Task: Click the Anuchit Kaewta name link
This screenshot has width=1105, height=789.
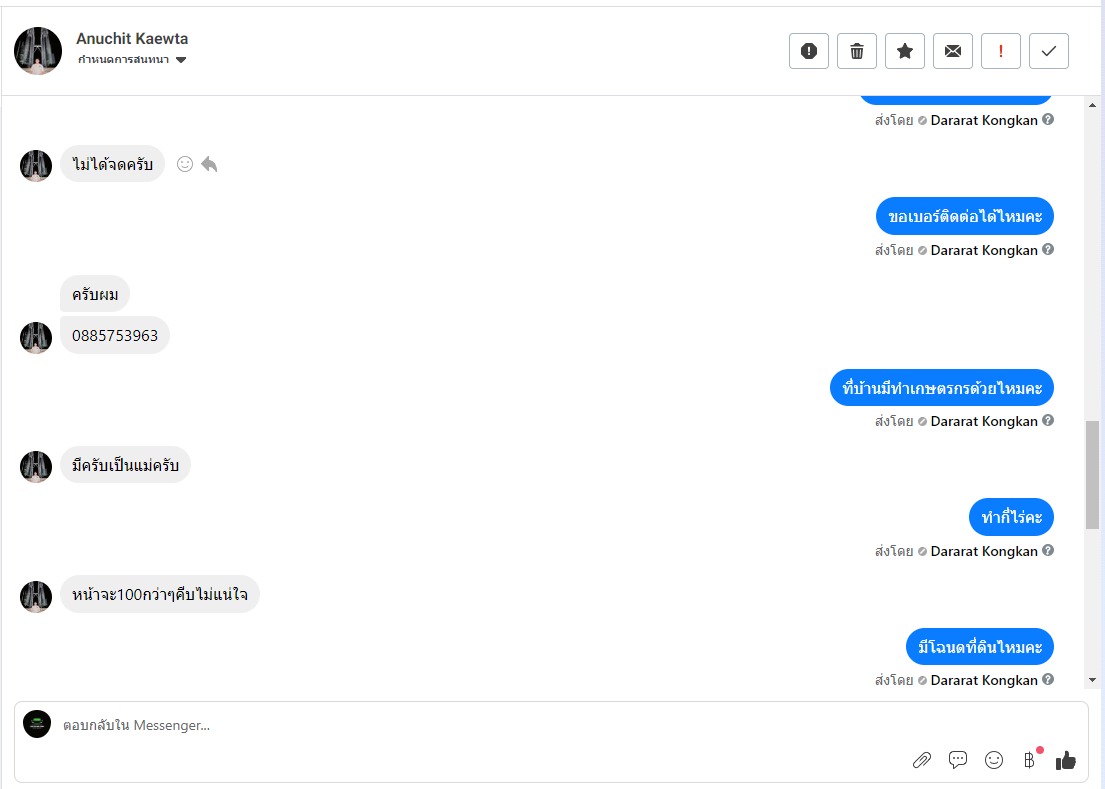Action: pyautogui.click(x=132, y=39)
